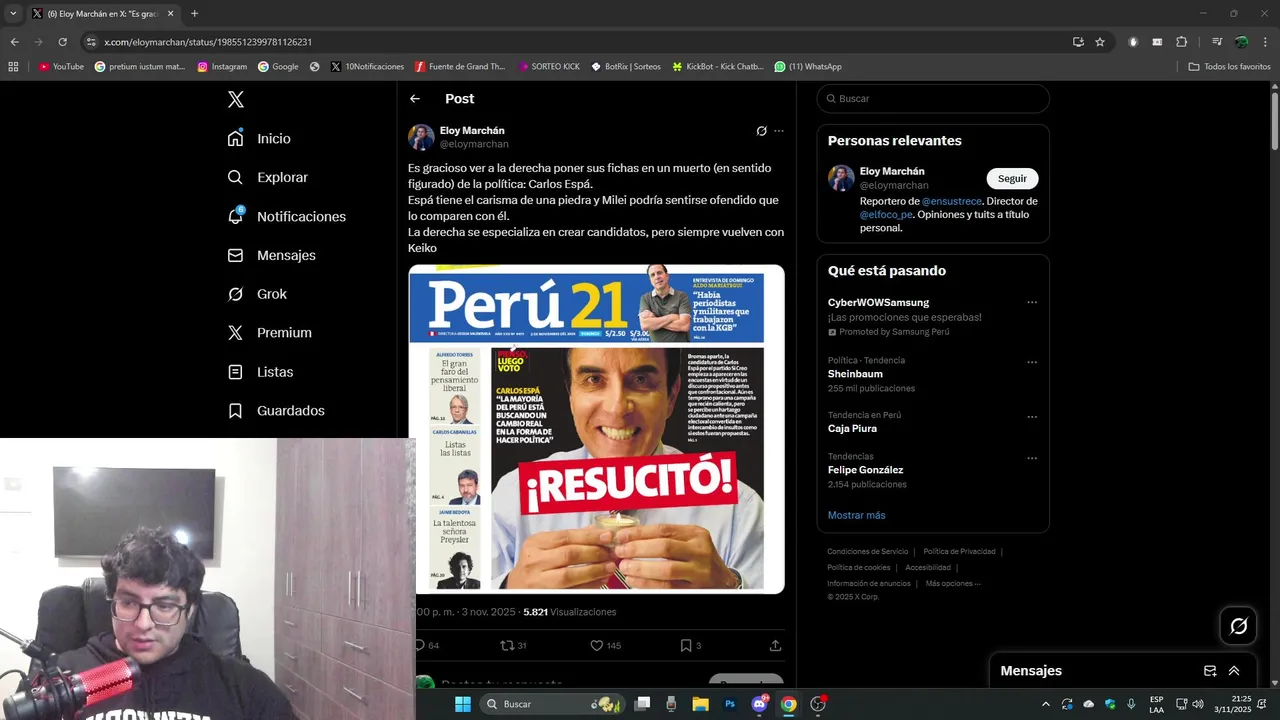Like the post with 145 likes

[605, 645]
